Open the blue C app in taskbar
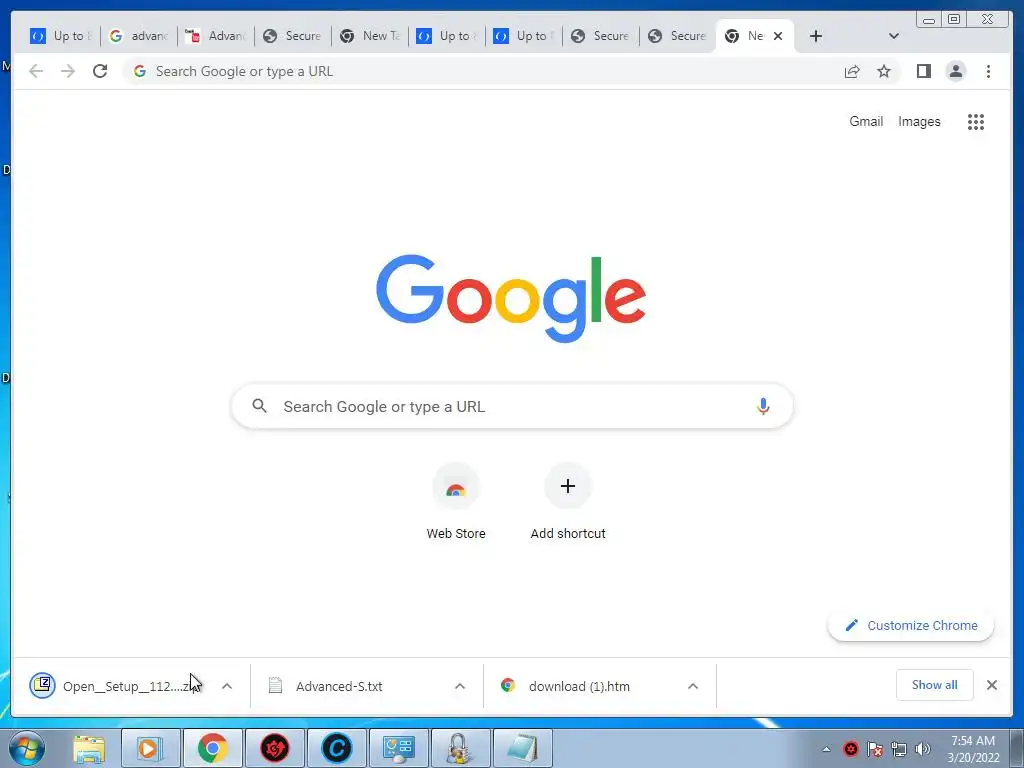 (x=337, y=748)
